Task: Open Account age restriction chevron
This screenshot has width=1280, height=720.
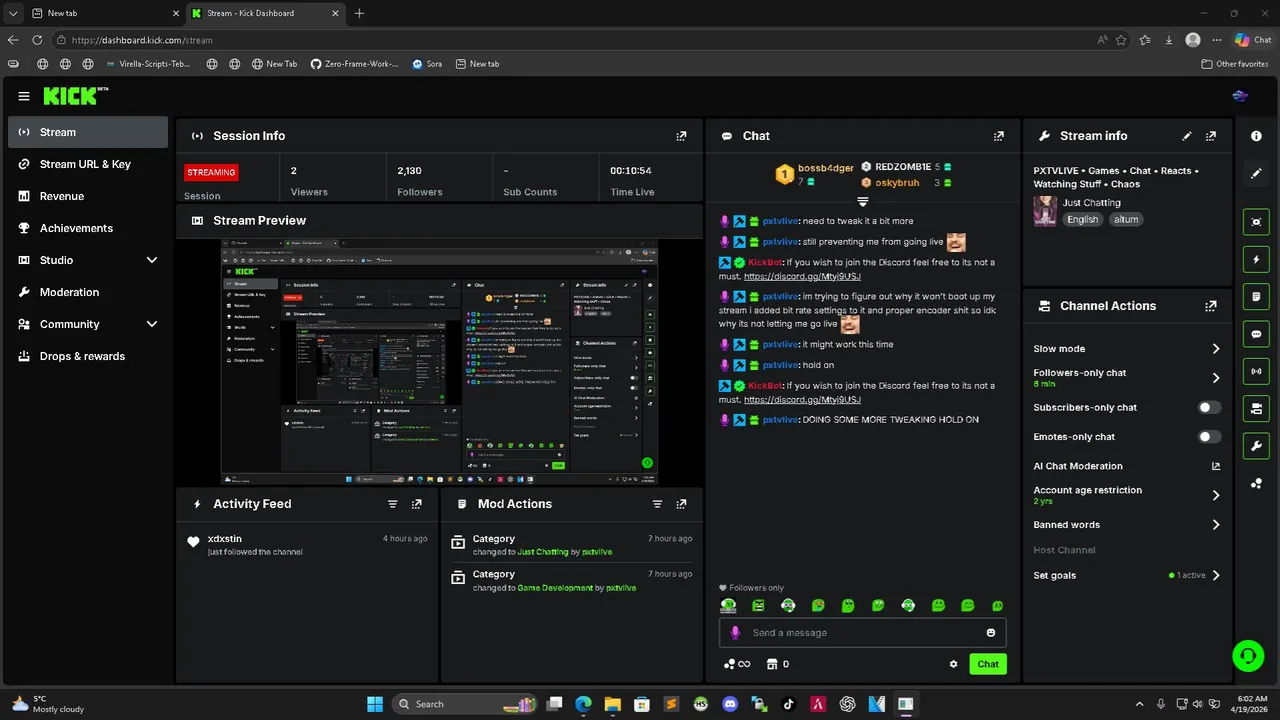Action: pyautogui.click(x=1216, y=495)
